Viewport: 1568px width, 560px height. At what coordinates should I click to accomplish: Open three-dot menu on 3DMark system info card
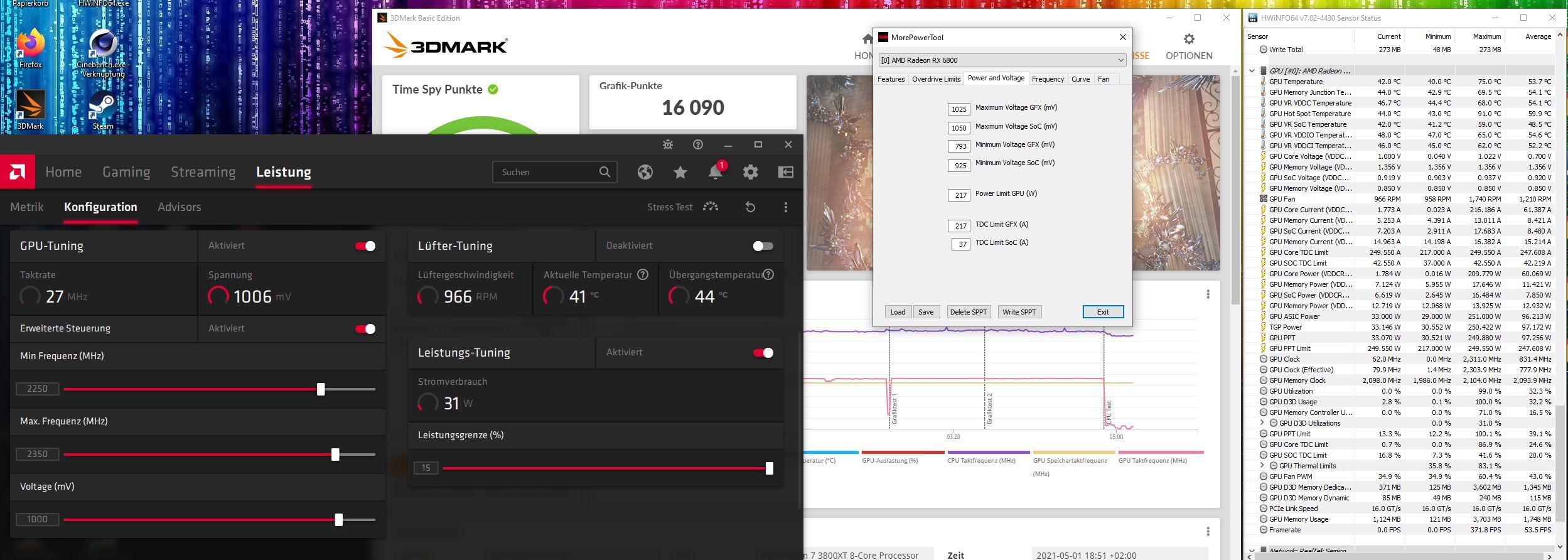[x=1208, y=532]
